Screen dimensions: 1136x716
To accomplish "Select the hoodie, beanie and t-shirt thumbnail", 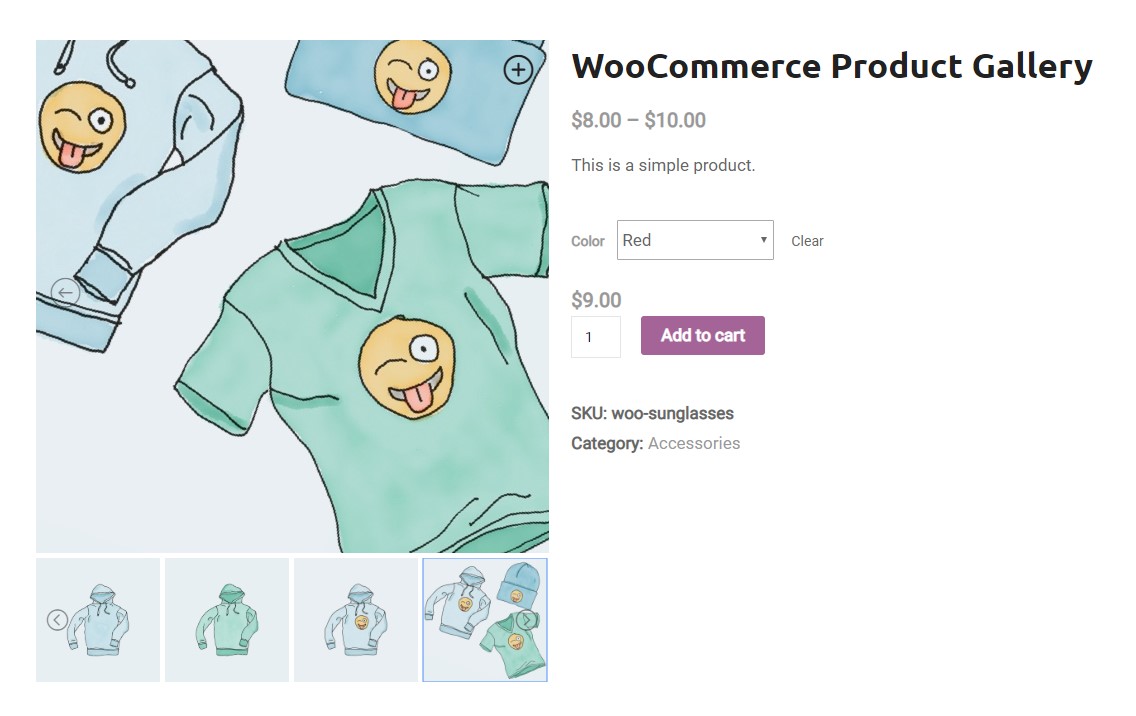I will pos(485,620).
